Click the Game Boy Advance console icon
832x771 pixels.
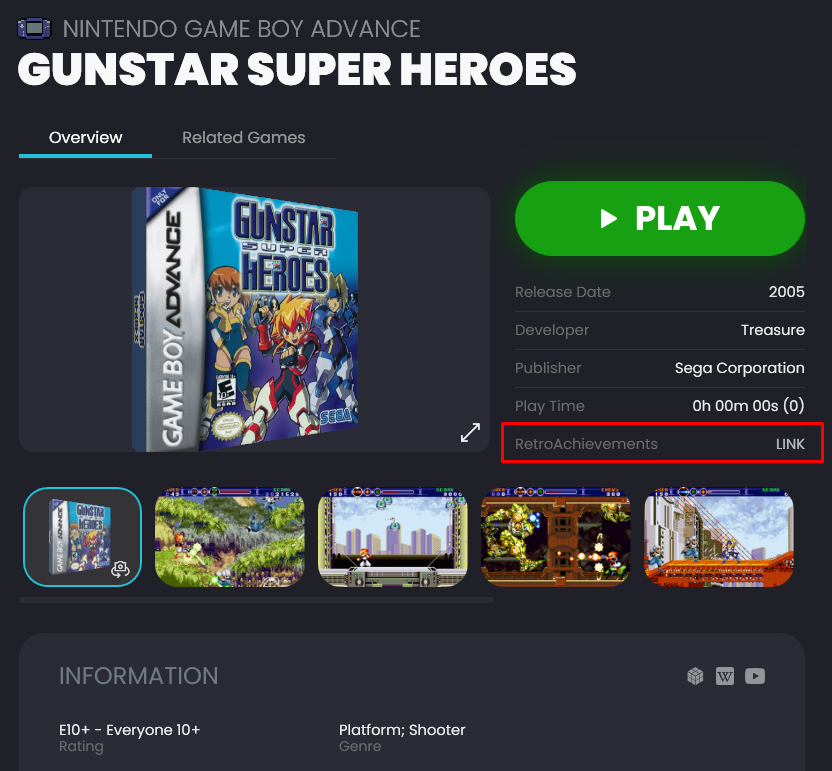34,29
